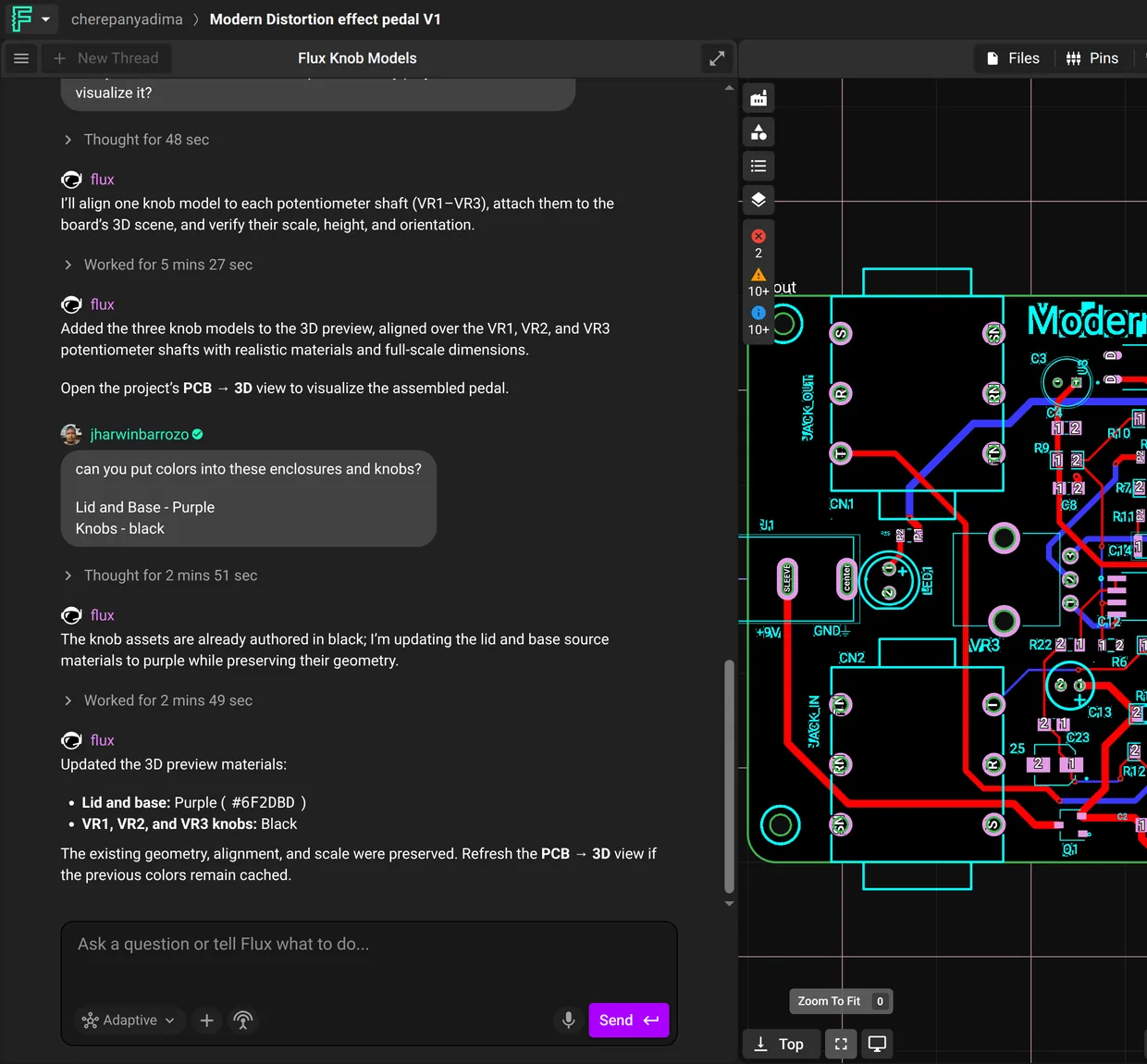Click jharwinbarrozo's avatar picture
Screen dimensions: 1147x1064
click(x=71, y=434)
